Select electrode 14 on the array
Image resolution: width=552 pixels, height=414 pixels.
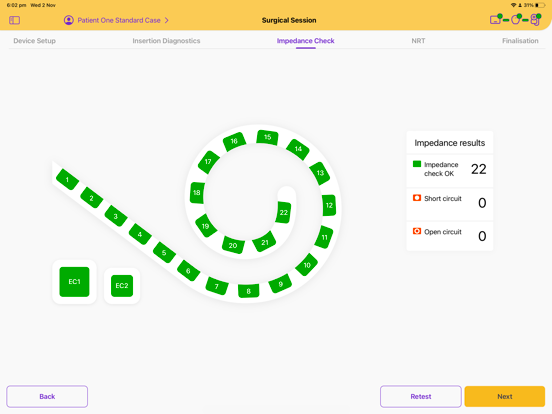(298, 149)
